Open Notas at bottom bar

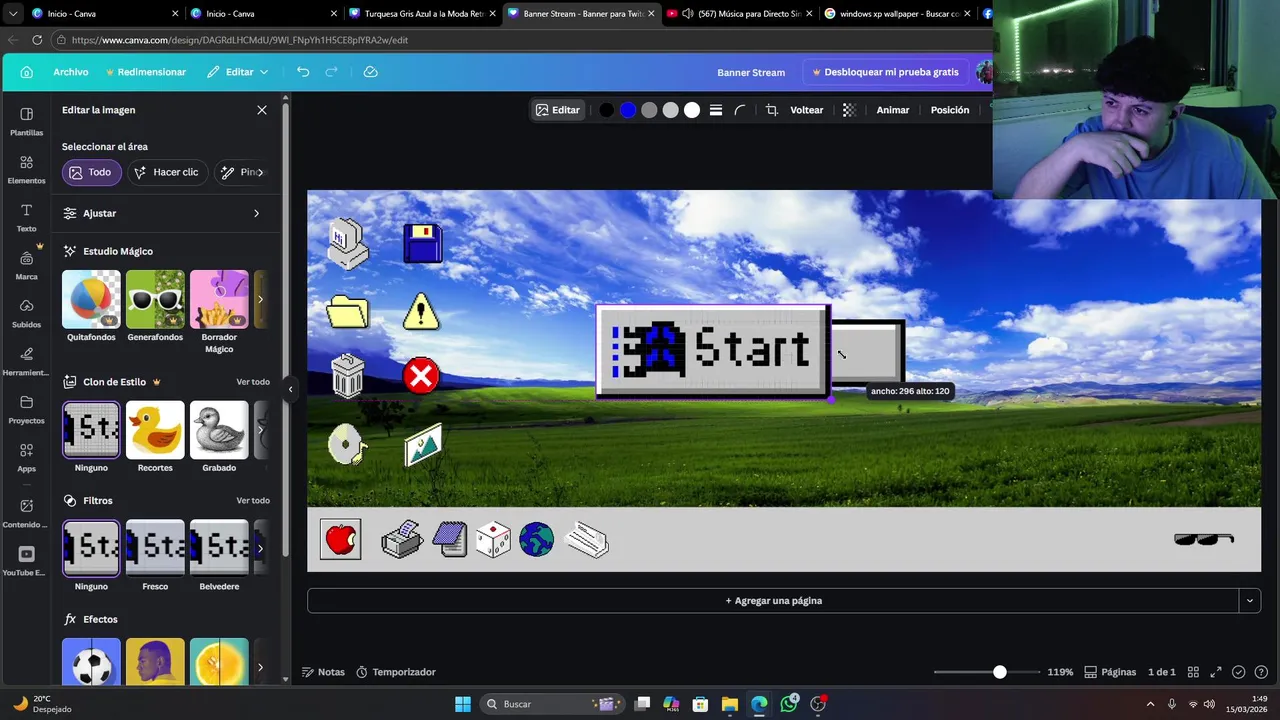click(x=323, y=672)
